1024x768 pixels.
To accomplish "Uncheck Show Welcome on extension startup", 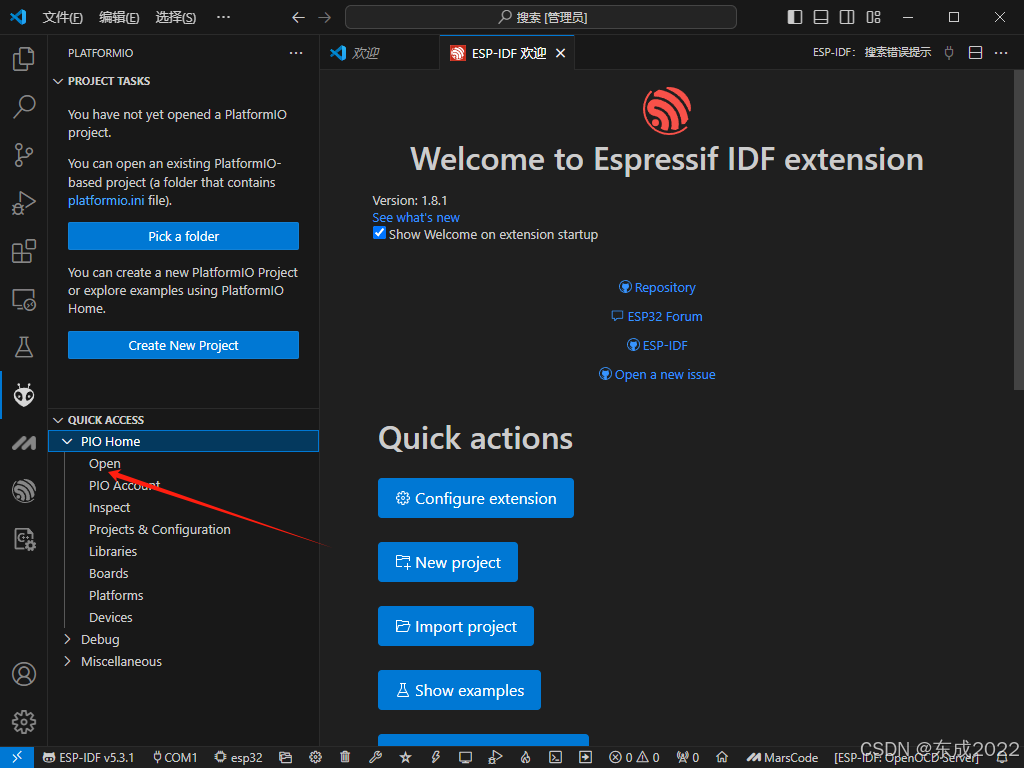I will coord(379,233).
